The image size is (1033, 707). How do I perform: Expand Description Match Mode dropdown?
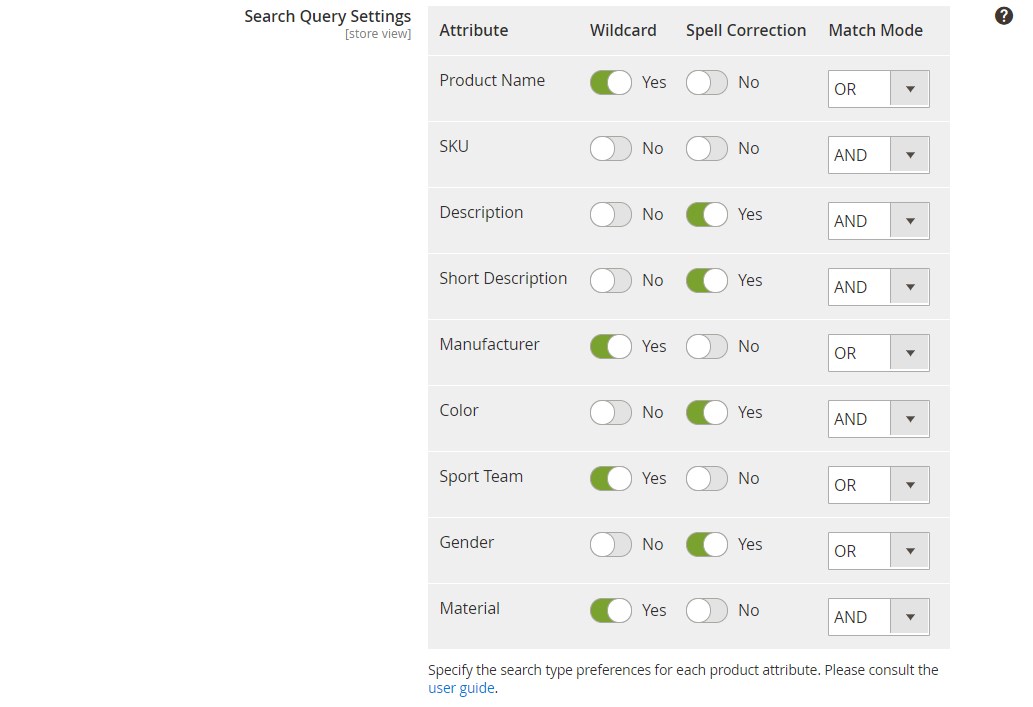point(878,221)
